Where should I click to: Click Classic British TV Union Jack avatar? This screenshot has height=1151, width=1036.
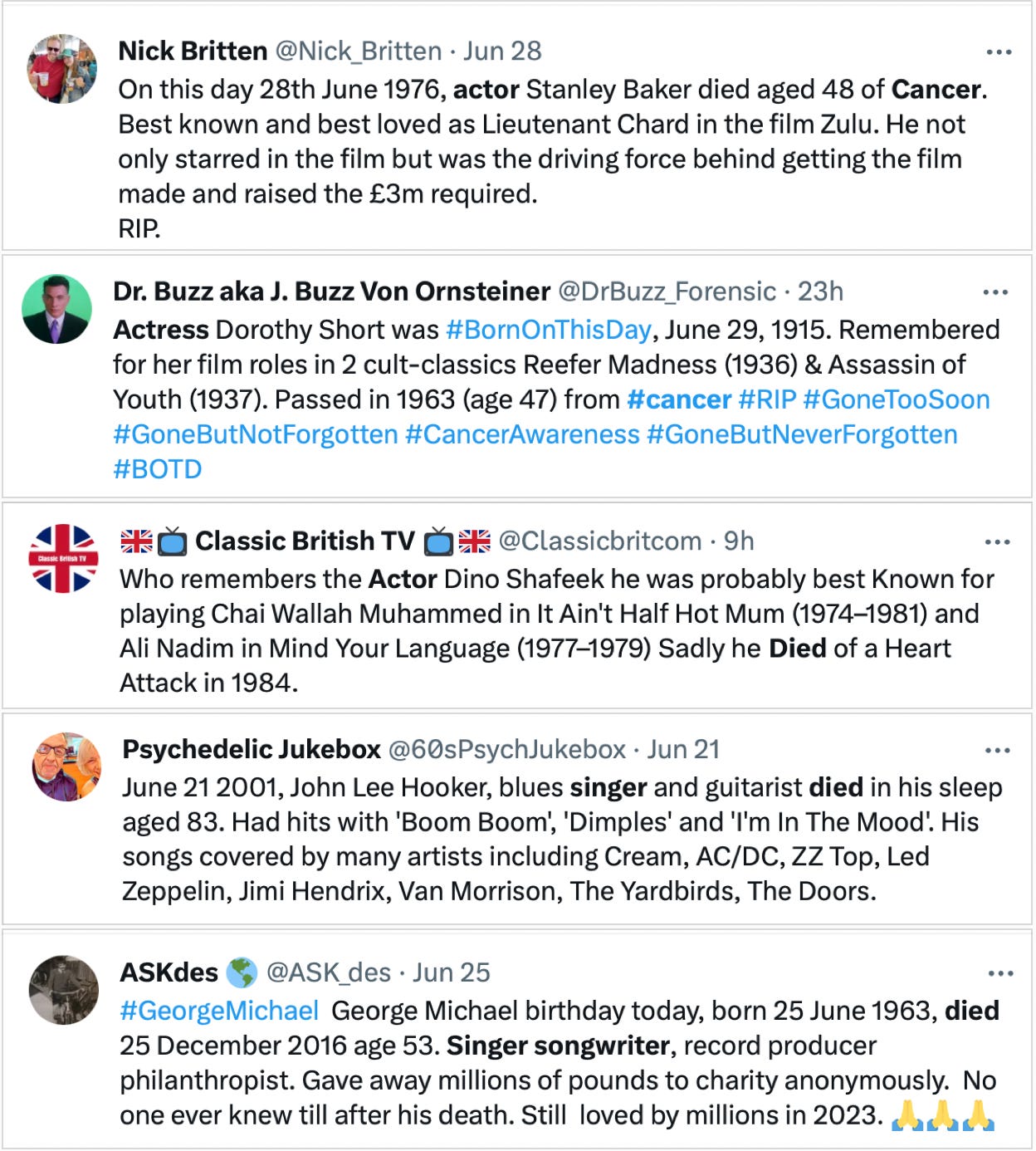click(x=64, y=558)
